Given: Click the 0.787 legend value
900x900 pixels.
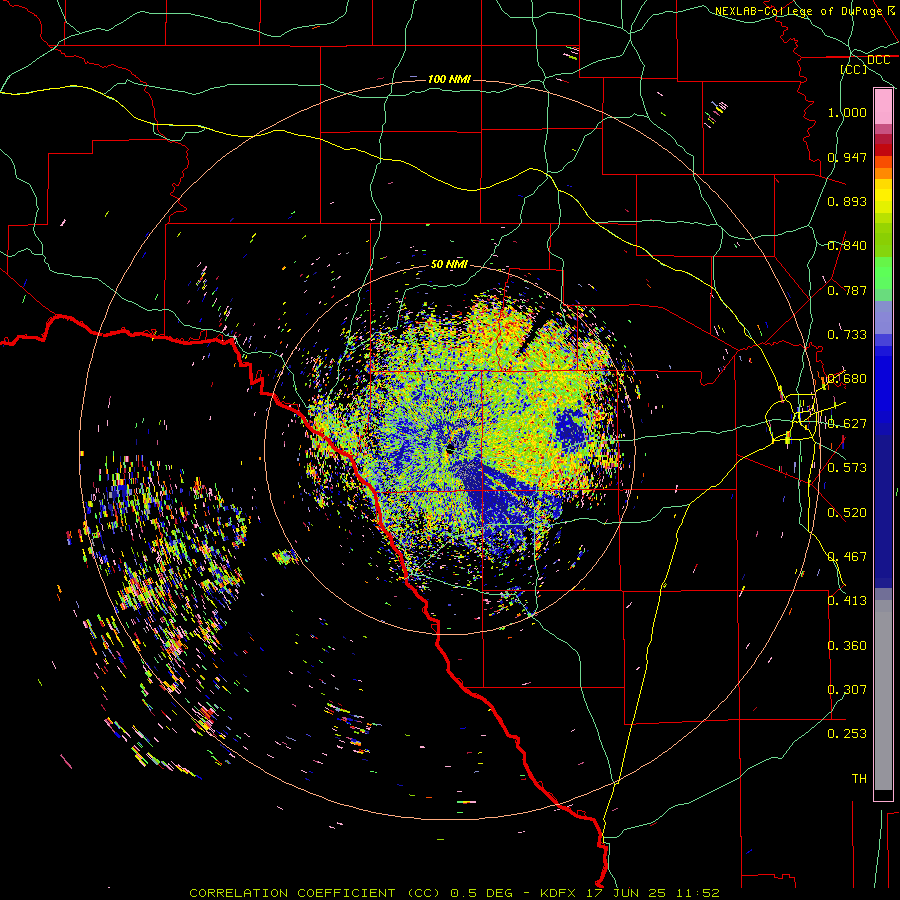Looking at the screenshot, I should click(x=847, y=290).
